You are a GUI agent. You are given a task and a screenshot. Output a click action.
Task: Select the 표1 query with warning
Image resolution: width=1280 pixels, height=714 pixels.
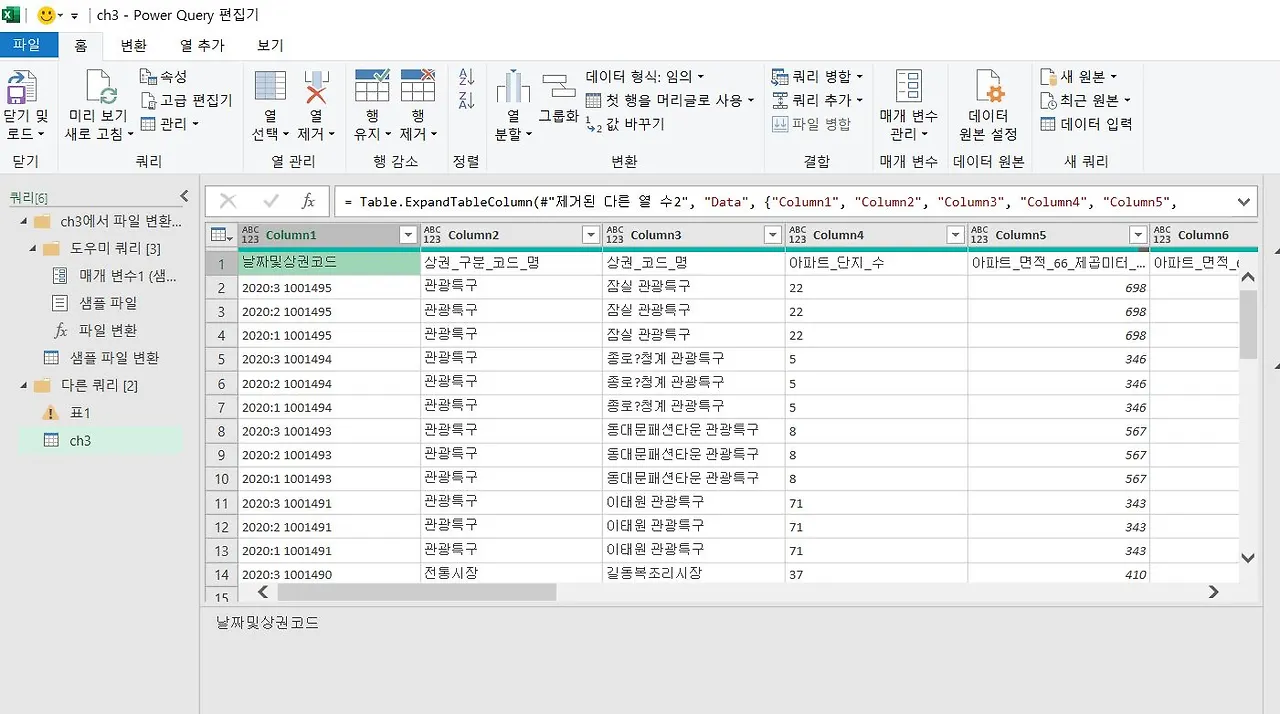click(81, 412)
